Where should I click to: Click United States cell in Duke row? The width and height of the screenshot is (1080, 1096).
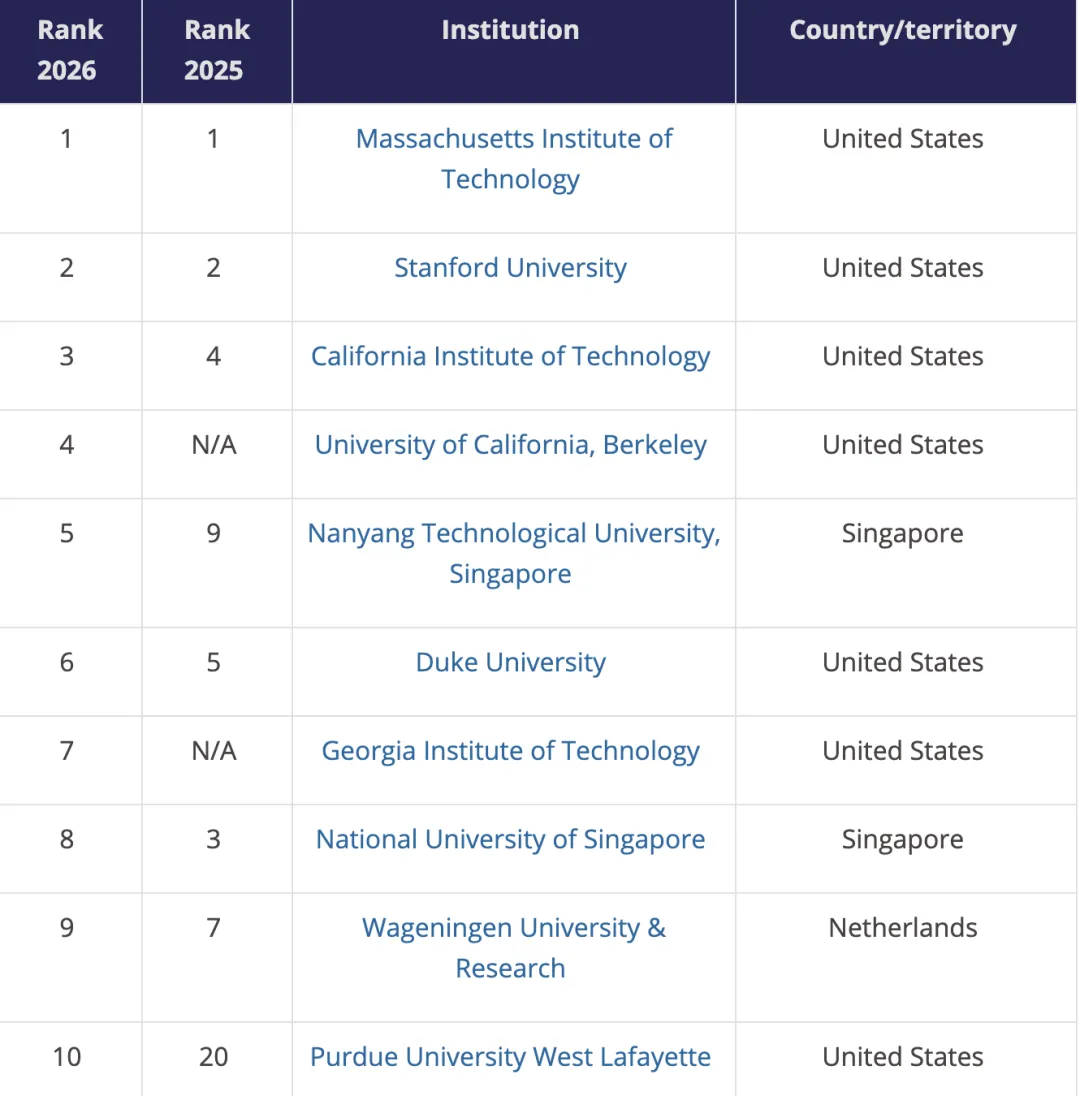903,663
